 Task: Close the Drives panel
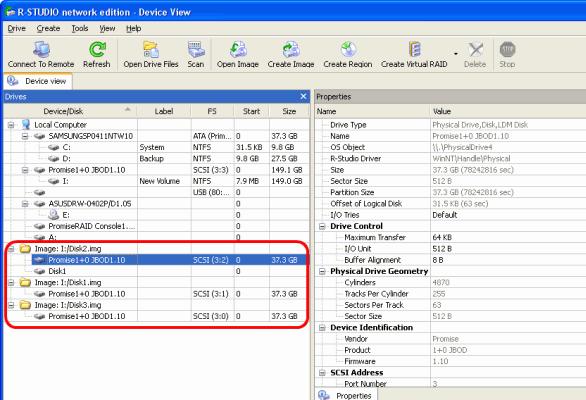[x=303, y=96]
